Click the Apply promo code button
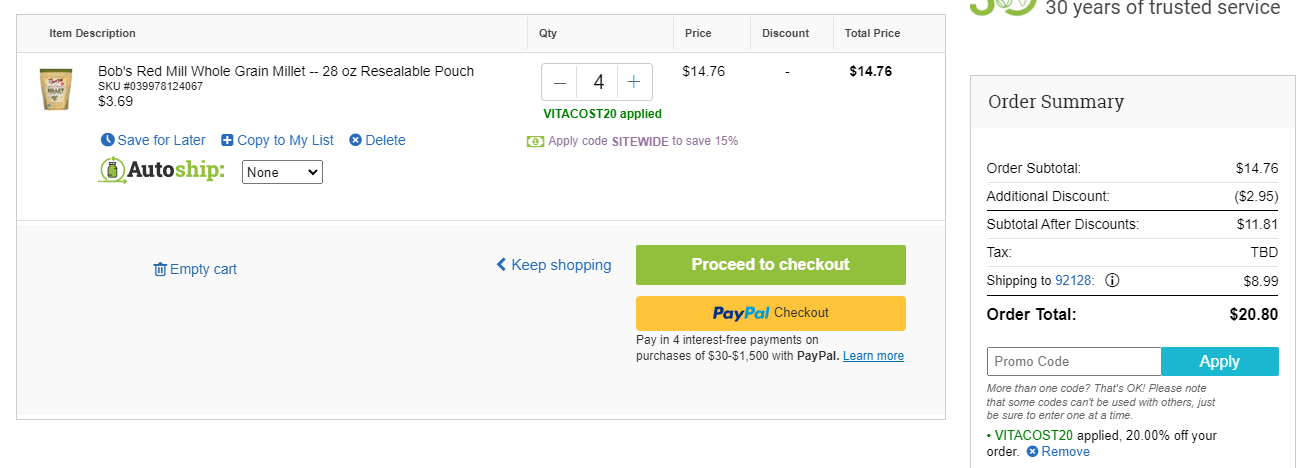Screen dimensions: 1296x468 pos(1220,361)
